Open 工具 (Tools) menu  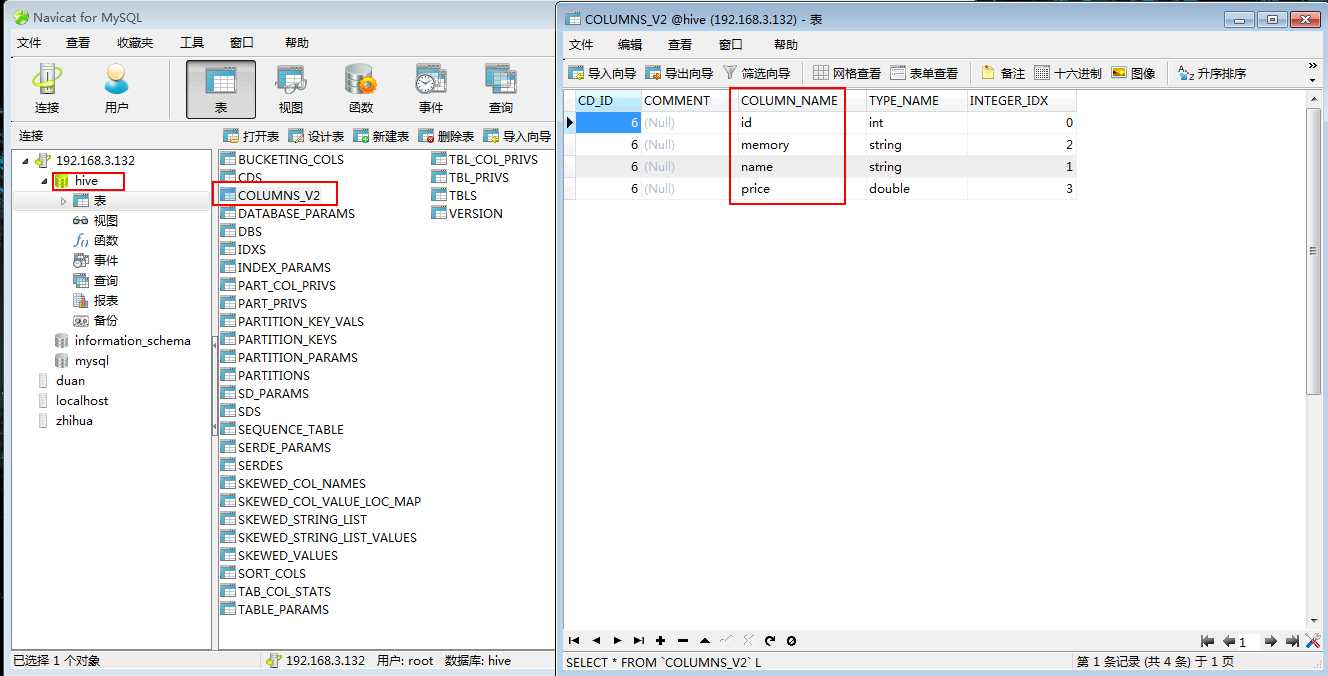click(x=192, y=42)
